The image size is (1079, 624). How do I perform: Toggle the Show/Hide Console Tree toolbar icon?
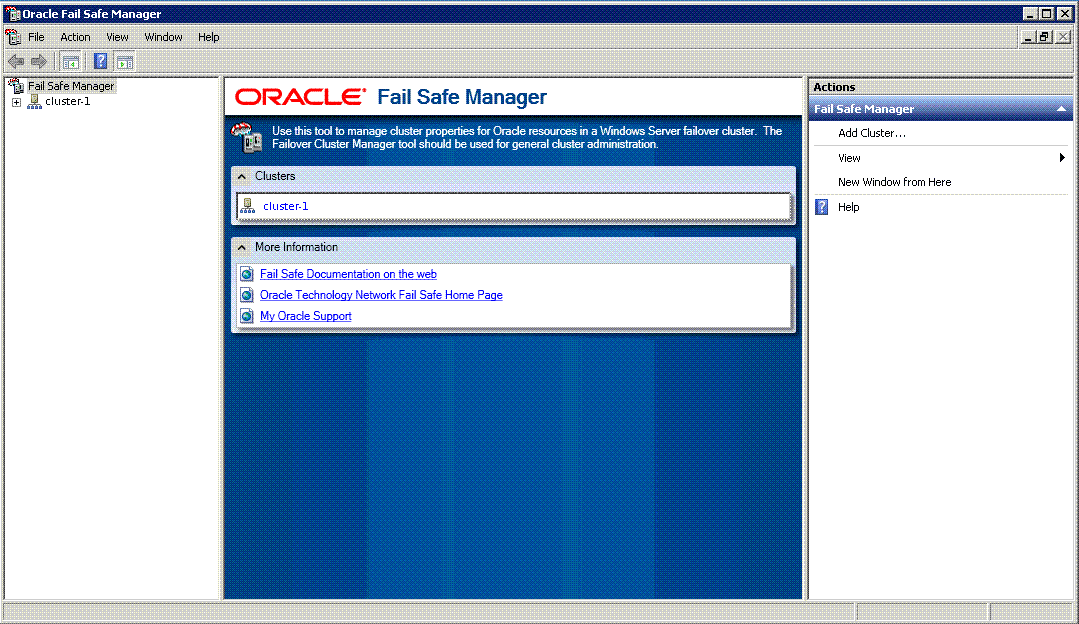(x=70, y=62)
